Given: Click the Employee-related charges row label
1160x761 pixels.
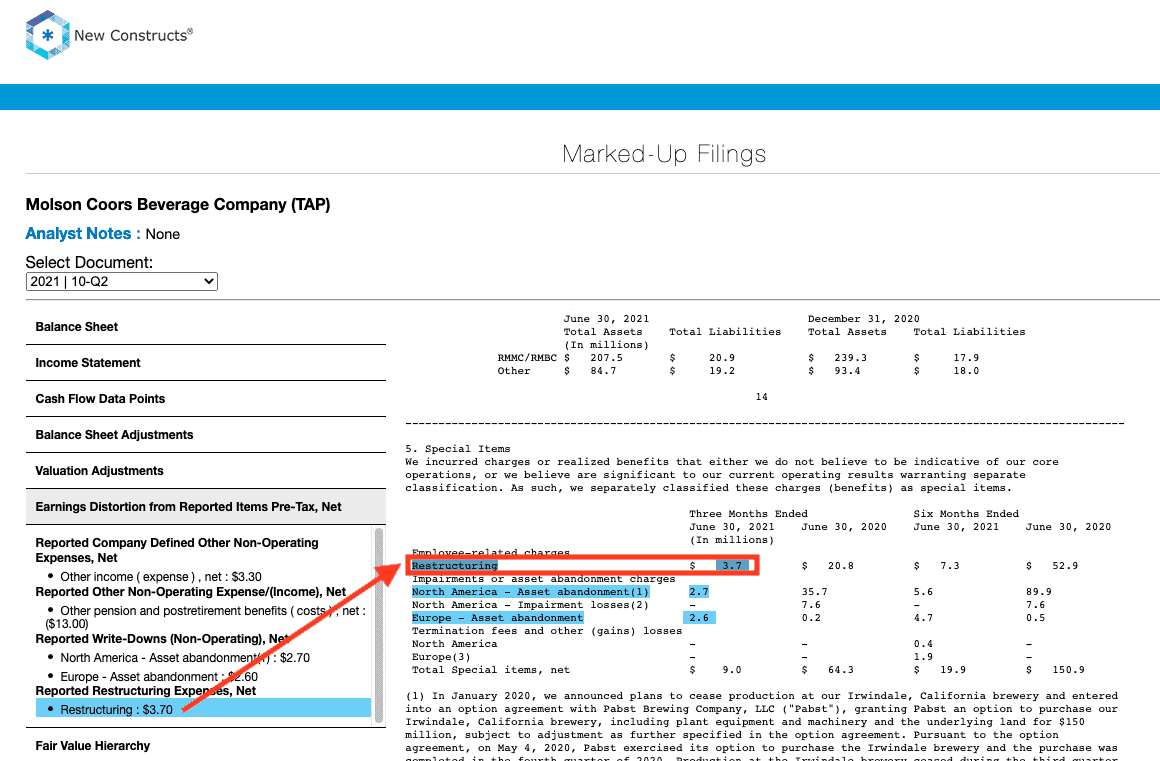Looking at the screenshot, I should pyautogui.click(x=490, y=552).
